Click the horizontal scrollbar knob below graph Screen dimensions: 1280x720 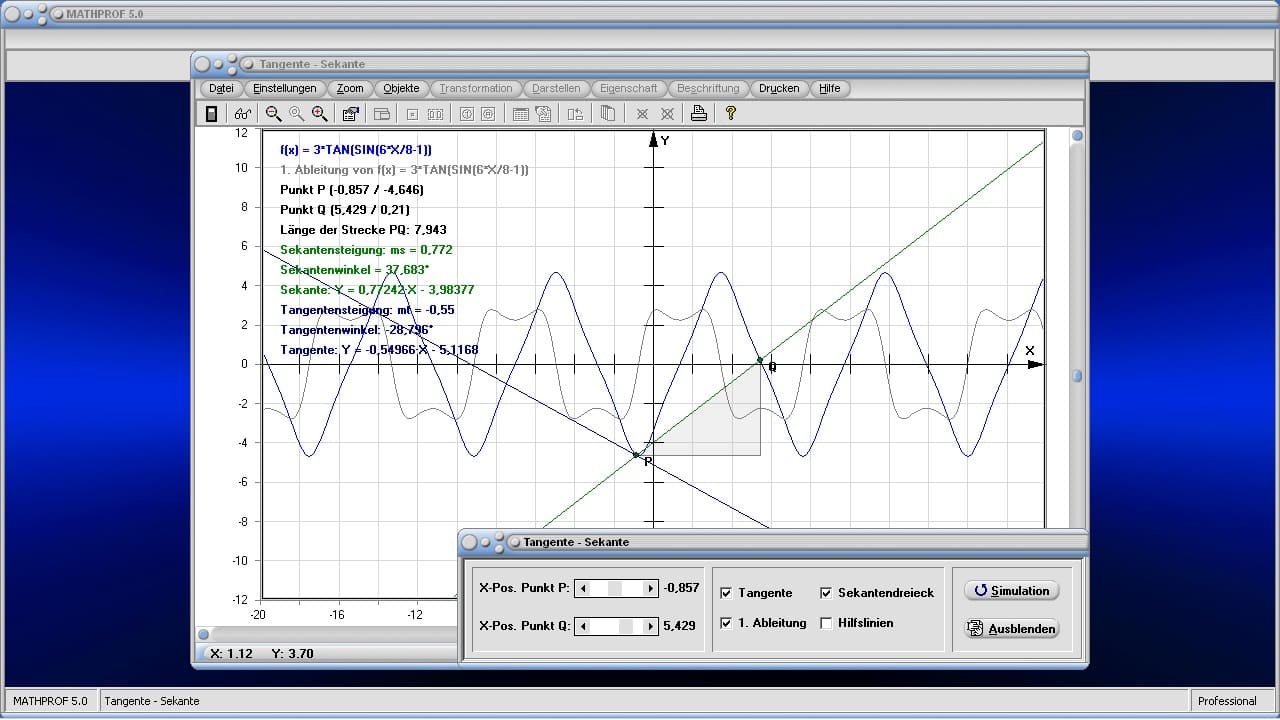click(x=203, y=634)
